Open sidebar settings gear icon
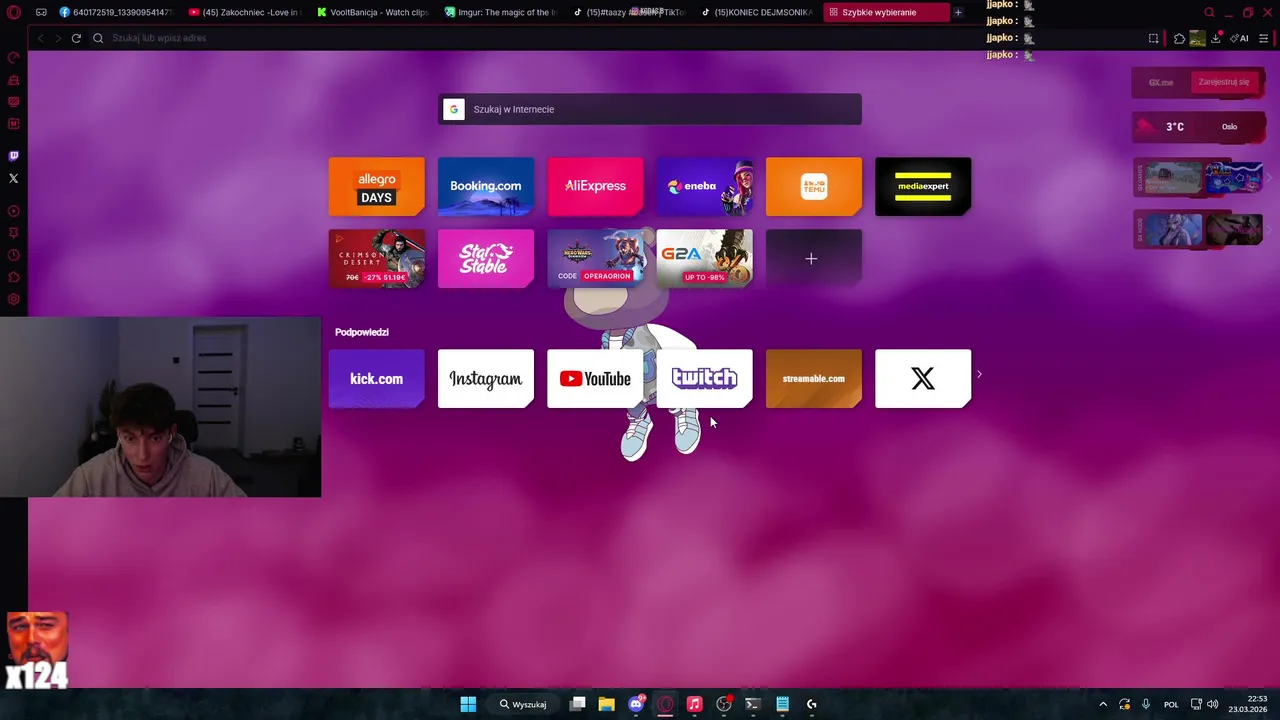The image size is (1280, 720). (13, 299)
